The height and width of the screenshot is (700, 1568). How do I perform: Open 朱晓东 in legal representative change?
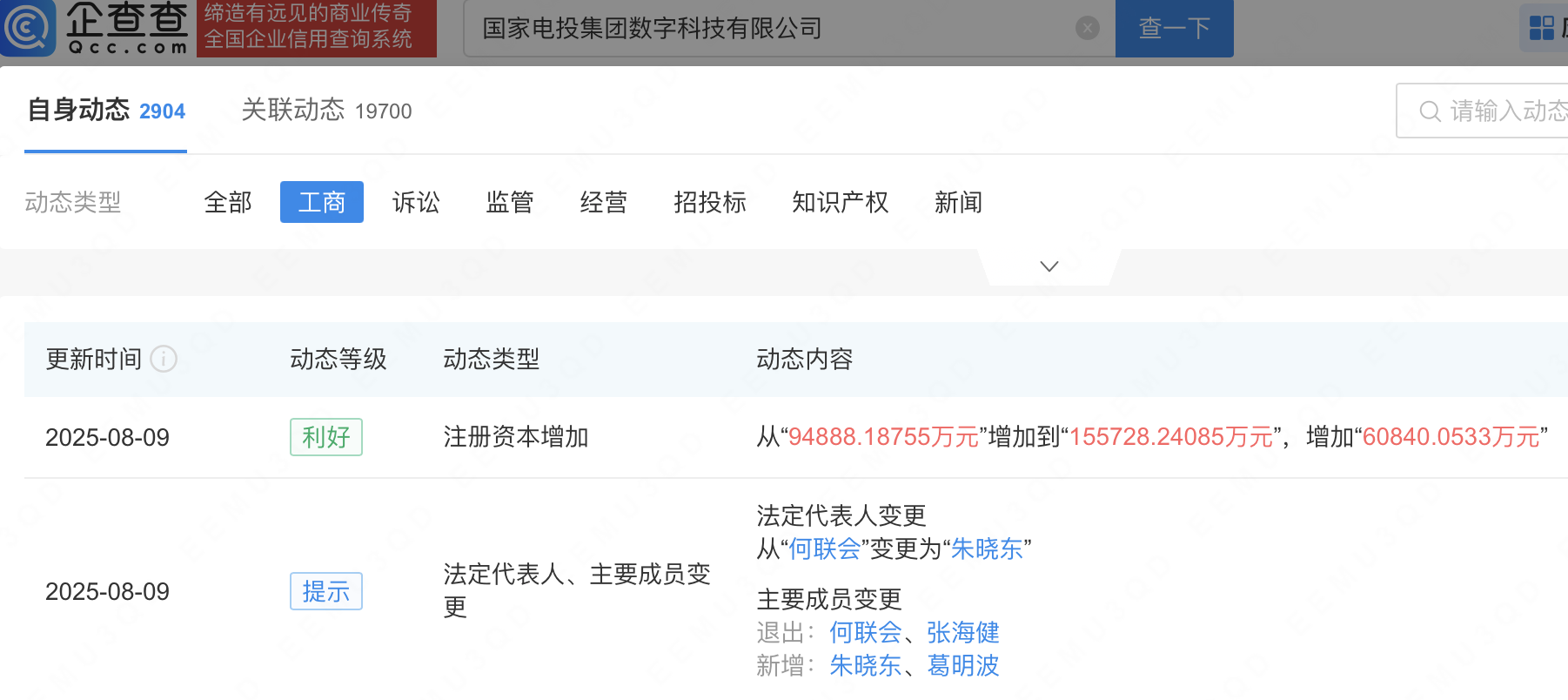pyautogui.click(x=987, y=549)
